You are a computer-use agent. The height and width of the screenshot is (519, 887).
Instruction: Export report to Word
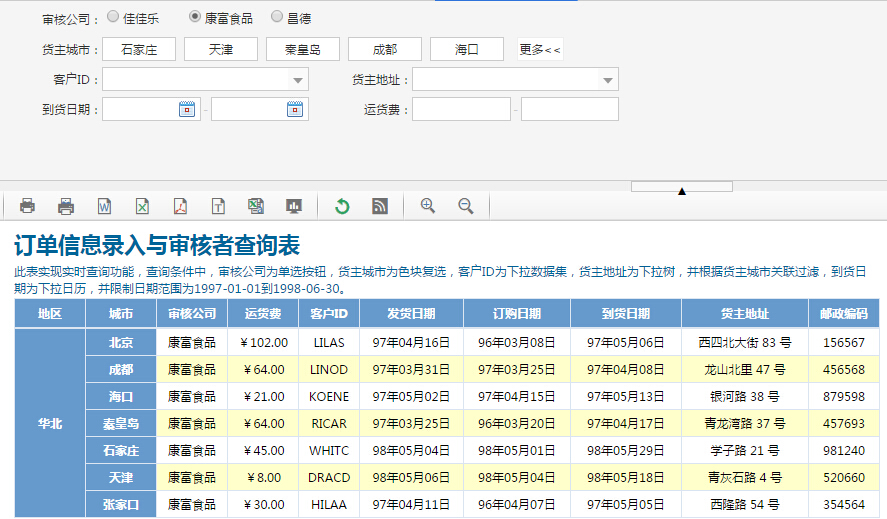104,206
